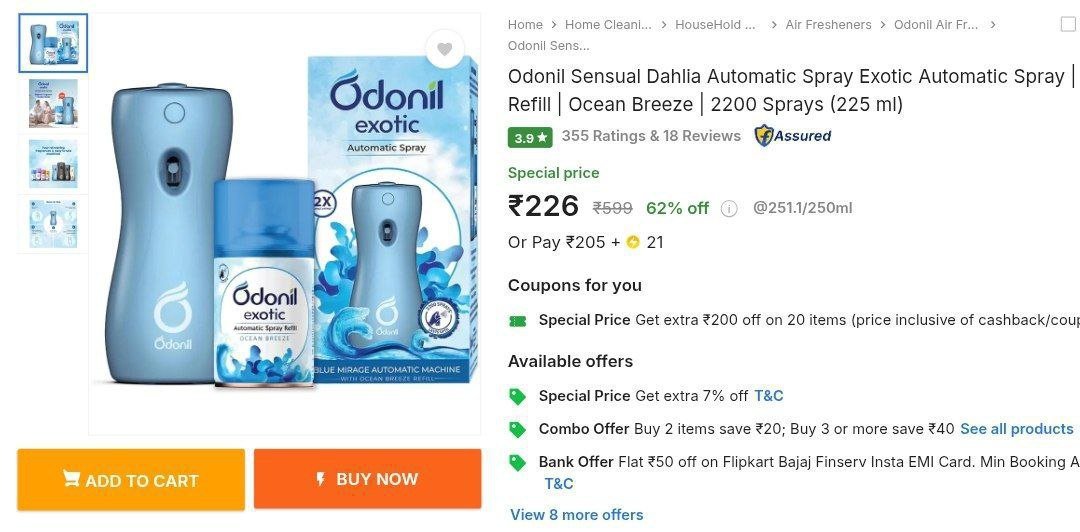The width and height of the screenshot is (1080, 532).
Task: Open T&C link for Special Price offer
Action: (x=768, y=396)
